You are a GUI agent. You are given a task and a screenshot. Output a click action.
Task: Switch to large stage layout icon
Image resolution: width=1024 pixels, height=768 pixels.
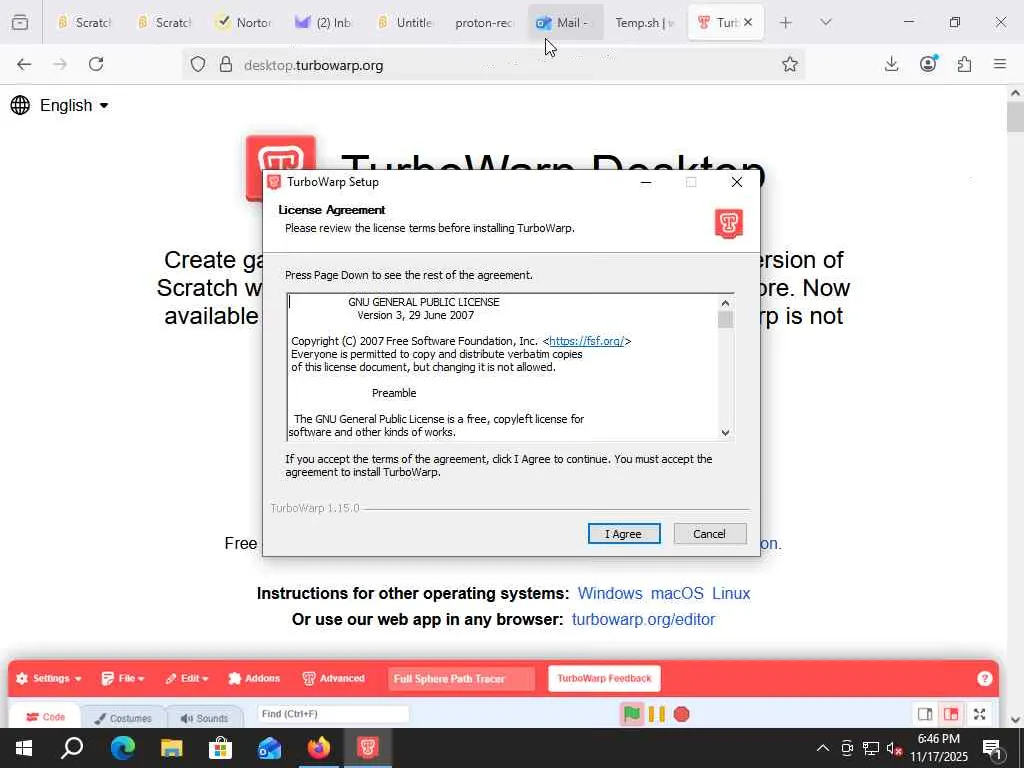[951, 714]
